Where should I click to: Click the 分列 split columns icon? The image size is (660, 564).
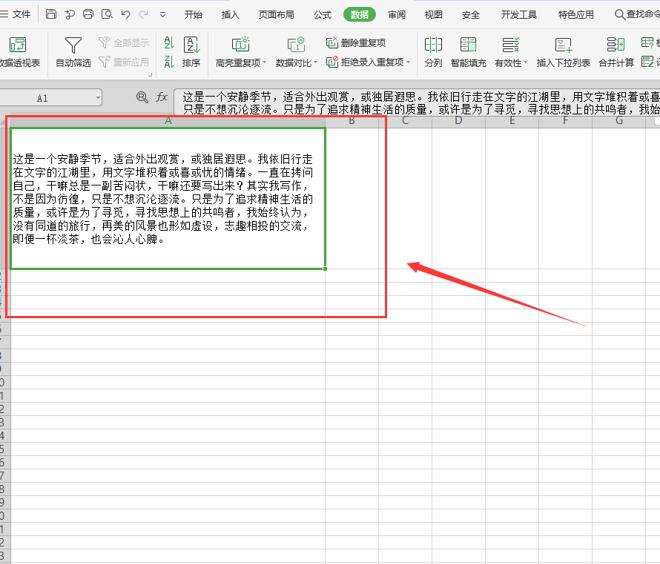(433, 44)
